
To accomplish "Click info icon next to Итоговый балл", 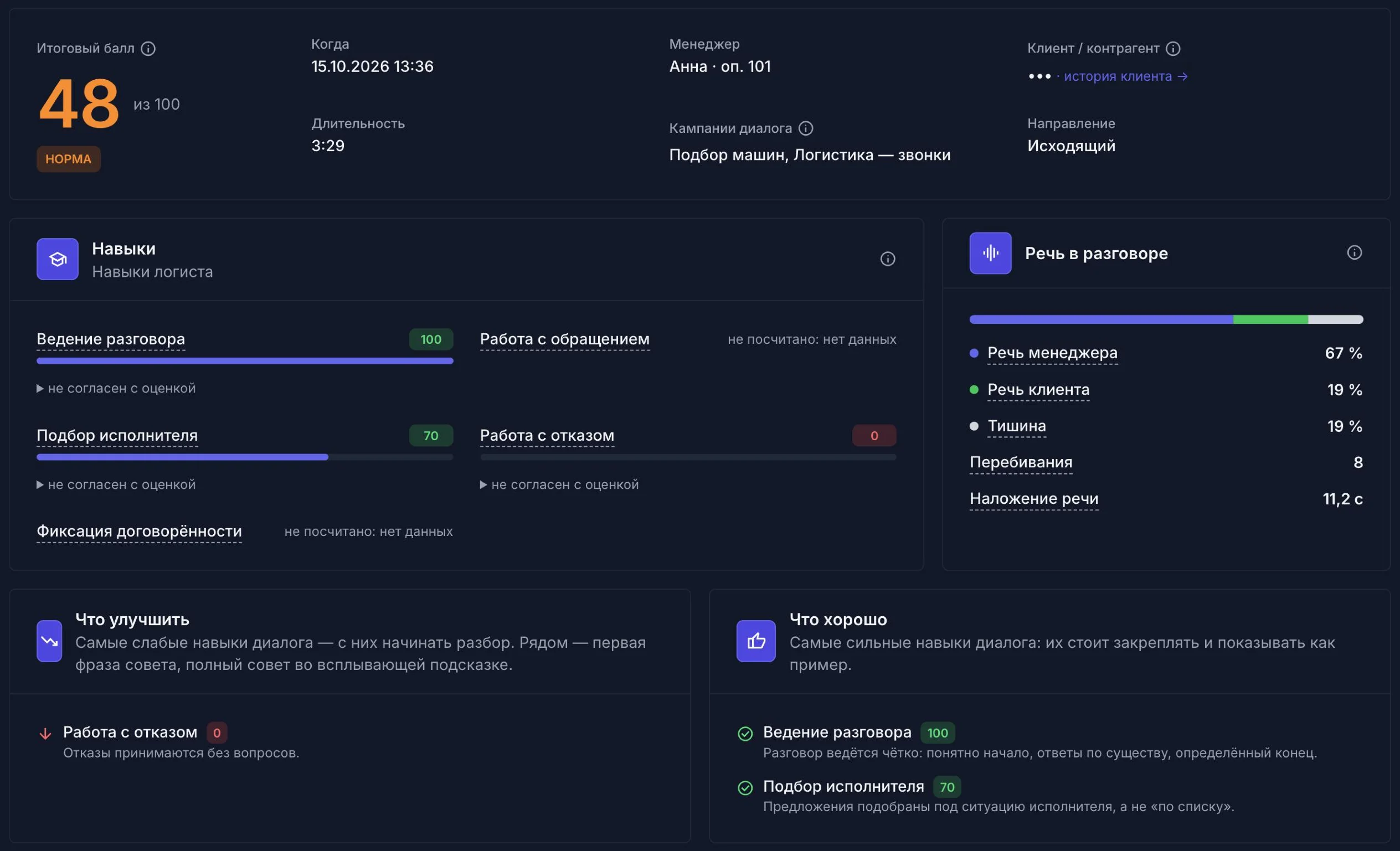I will pyautogui.click(x=148, y=49).
